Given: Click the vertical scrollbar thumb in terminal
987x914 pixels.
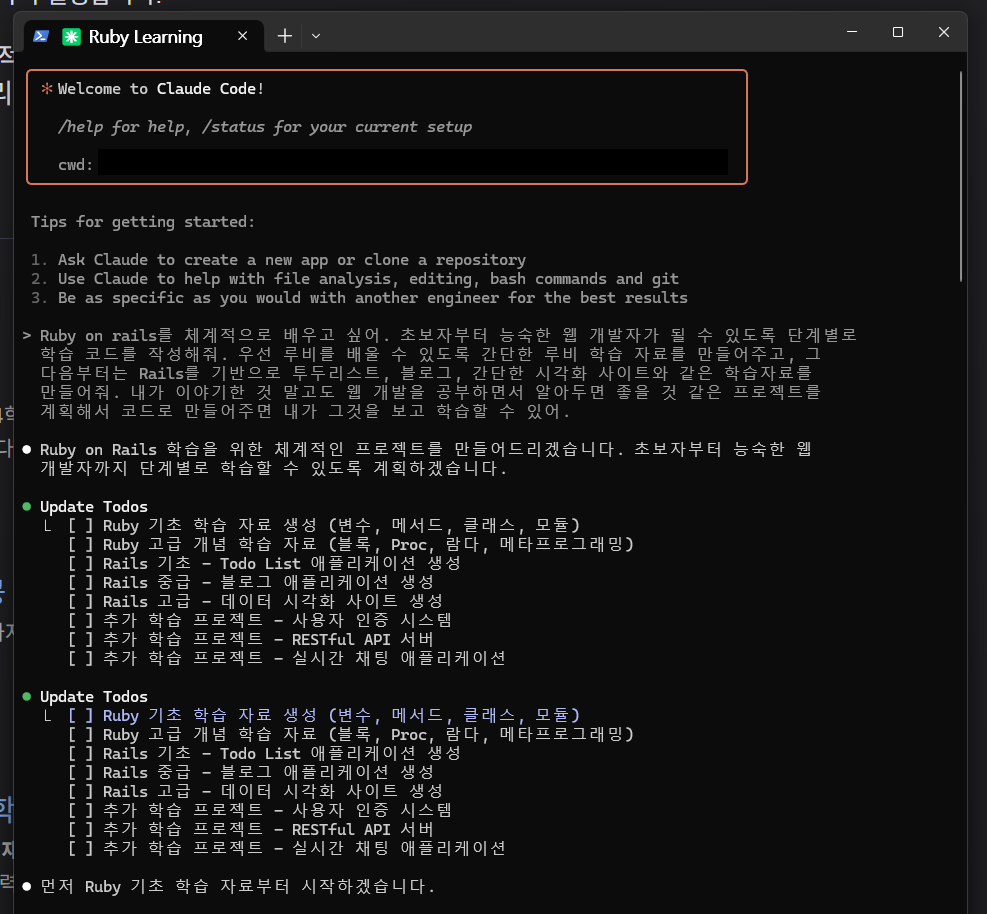Looking at the screenshot, I should point(961,176).
